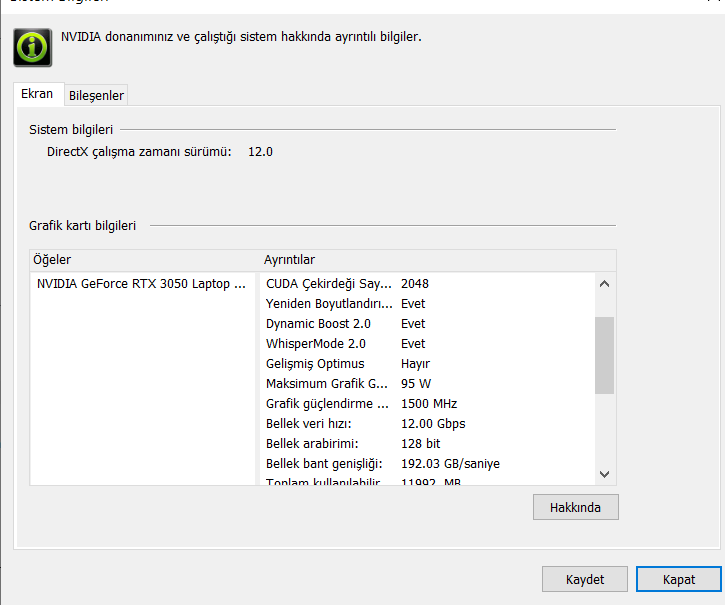Click the details list scroll-up arrow

tap(604, 284)
